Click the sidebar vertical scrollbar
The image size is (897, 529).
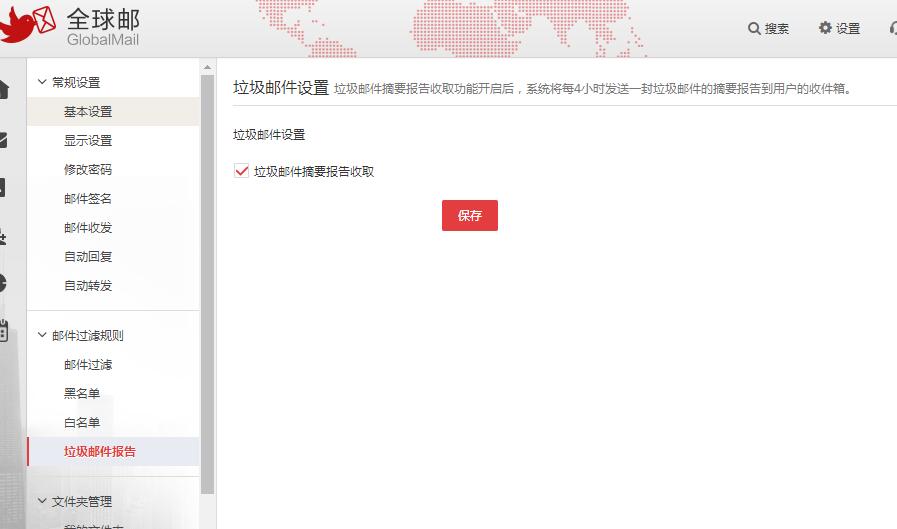pos(208,280)
